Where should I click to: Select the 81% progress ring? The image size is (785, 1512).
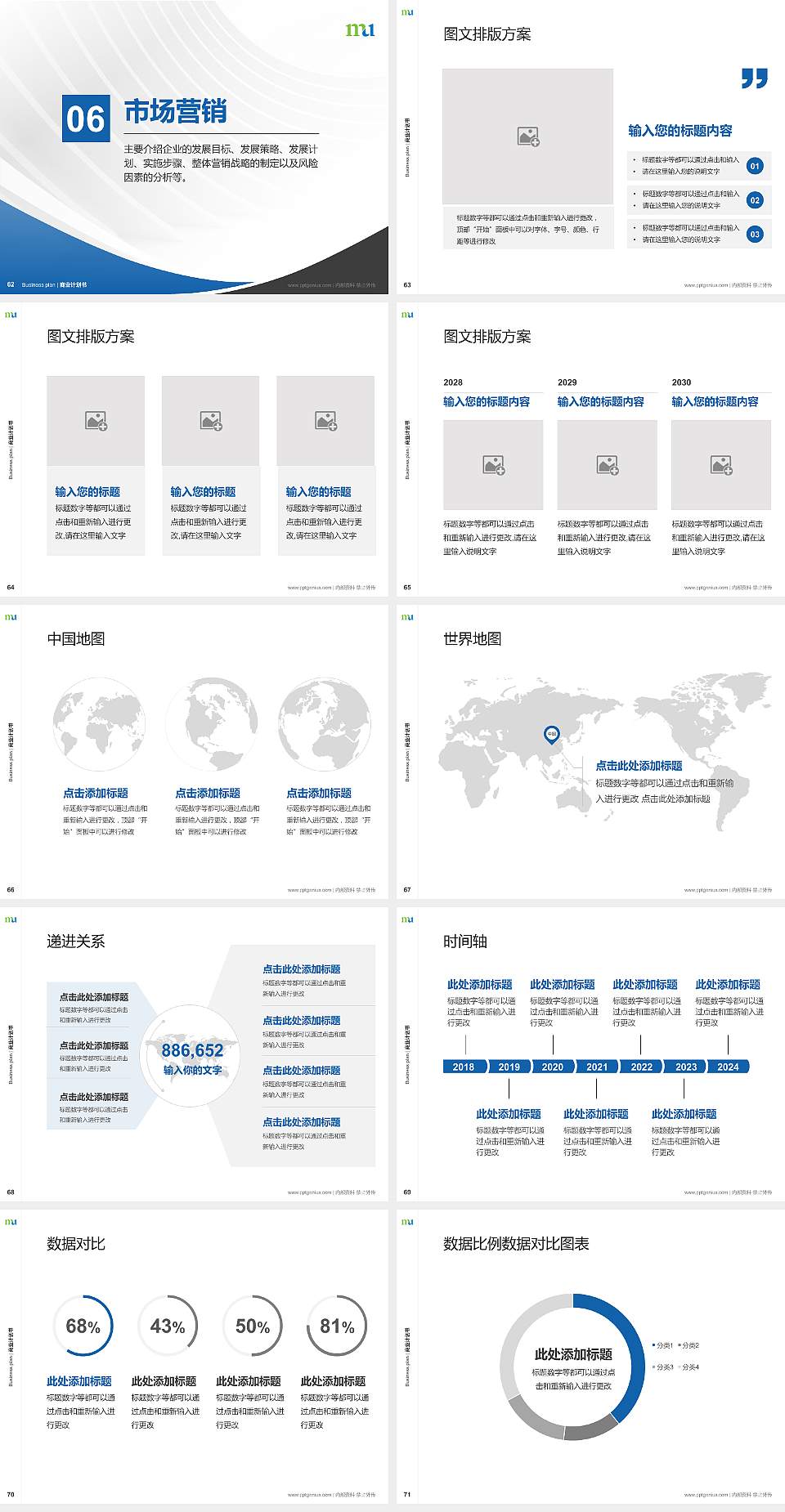coord(337,1326)
